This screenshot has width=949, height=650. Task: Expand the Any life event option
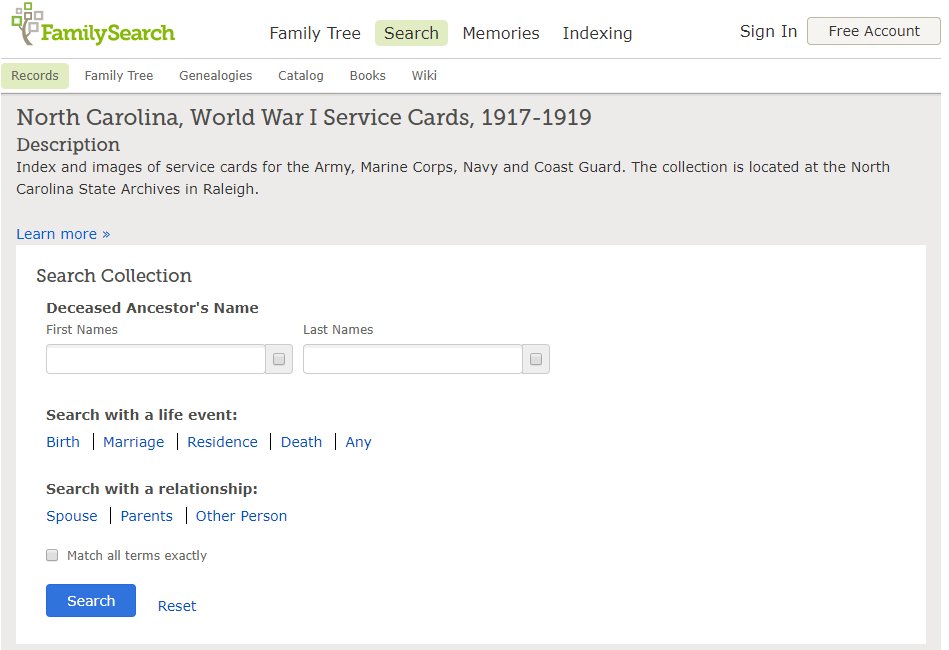point(358,442)
